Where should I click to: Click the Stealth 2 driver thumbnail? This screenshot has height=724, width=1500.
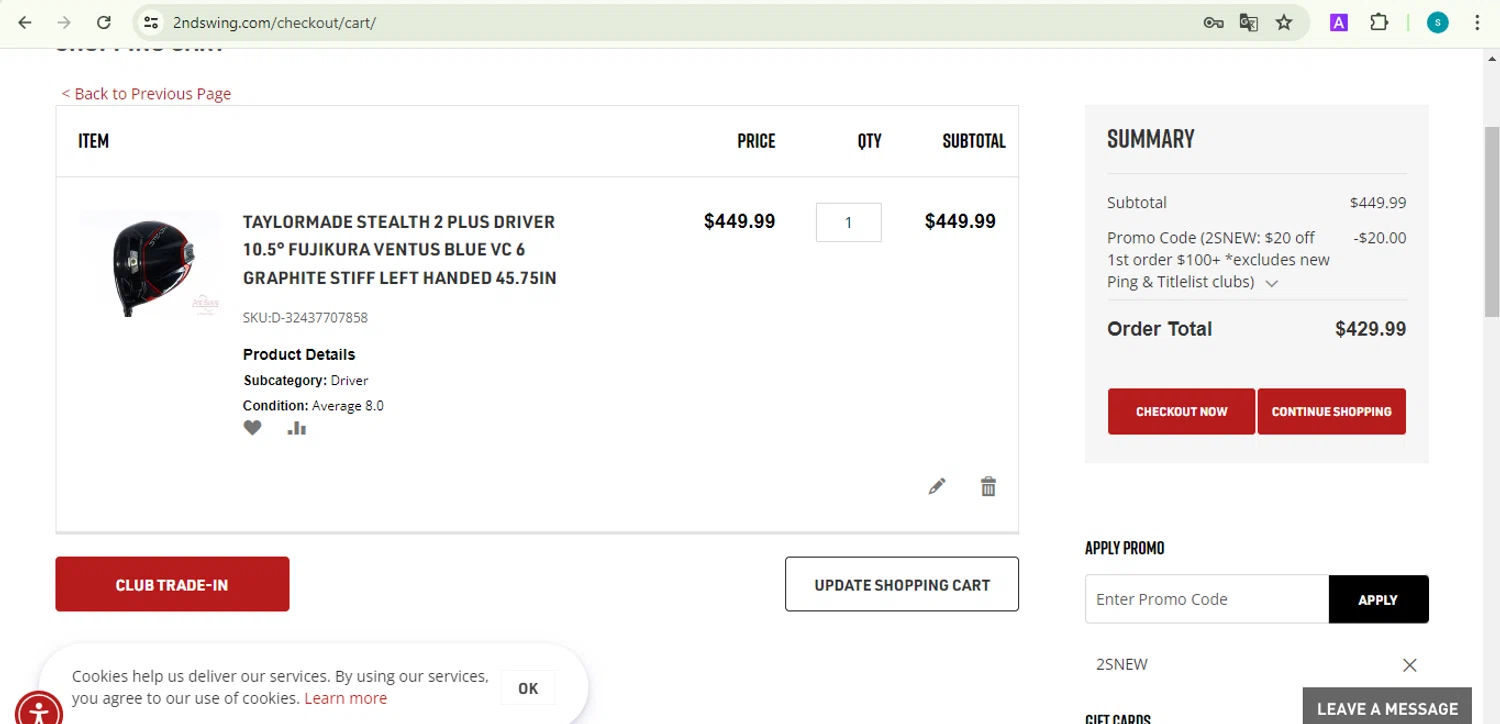(x=151, y=265)
